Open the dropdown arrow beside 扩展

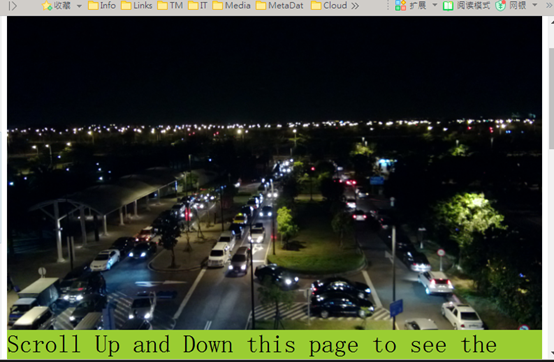pos(435,5)
